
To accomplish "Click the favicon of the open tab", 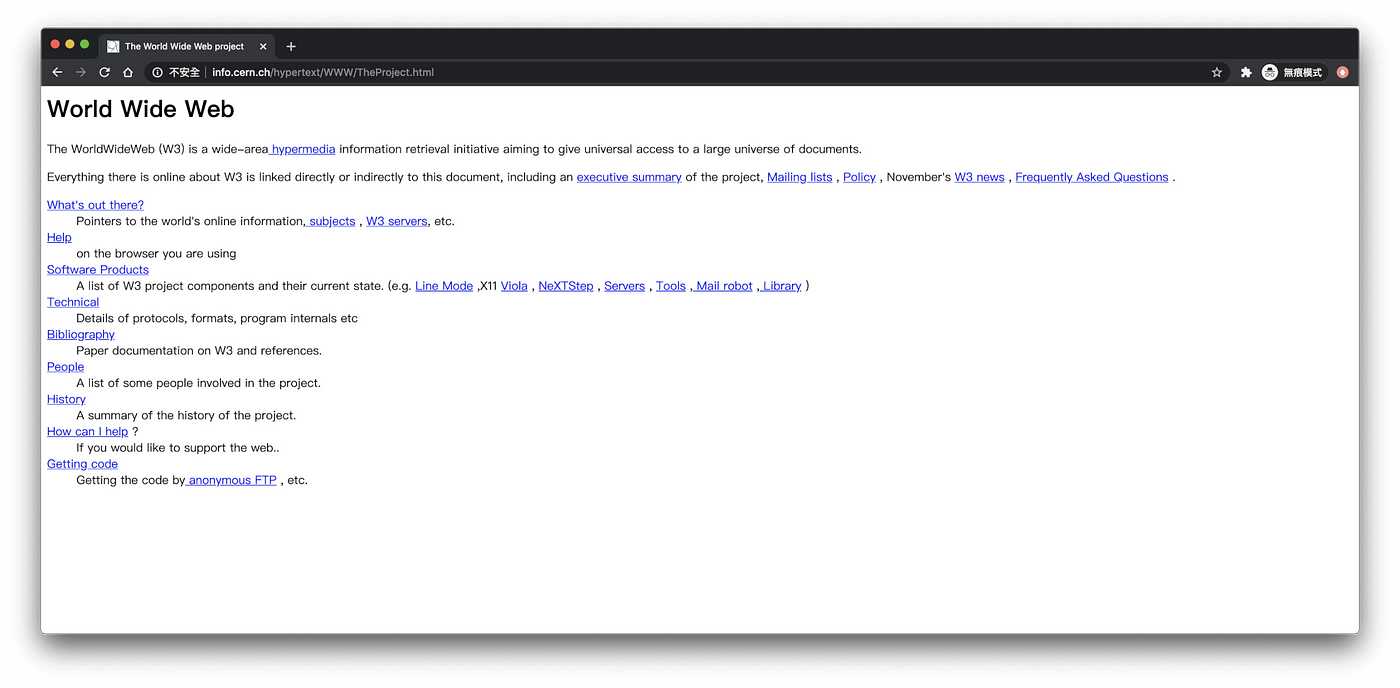I will pos(113,46).
